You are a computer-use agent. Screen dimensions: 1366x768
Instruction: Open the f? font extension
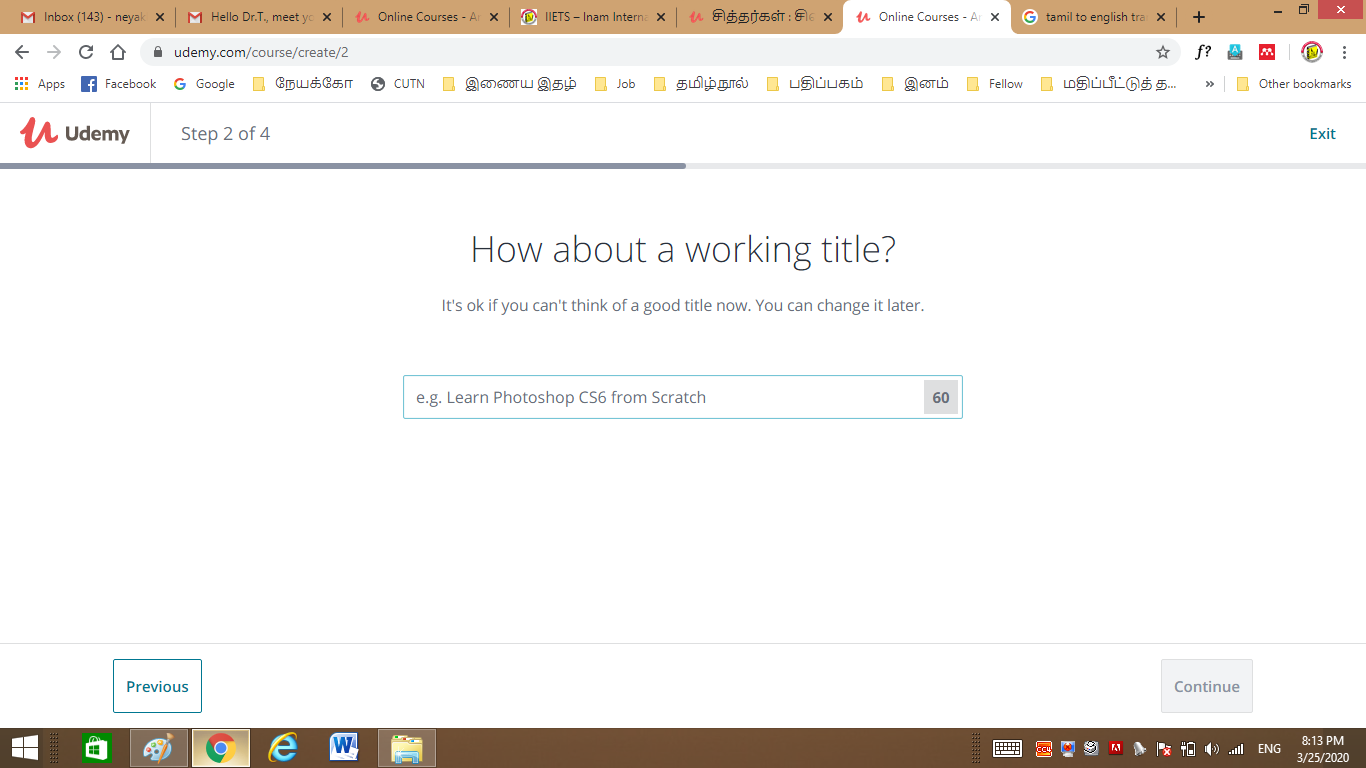coord(1203,52)
